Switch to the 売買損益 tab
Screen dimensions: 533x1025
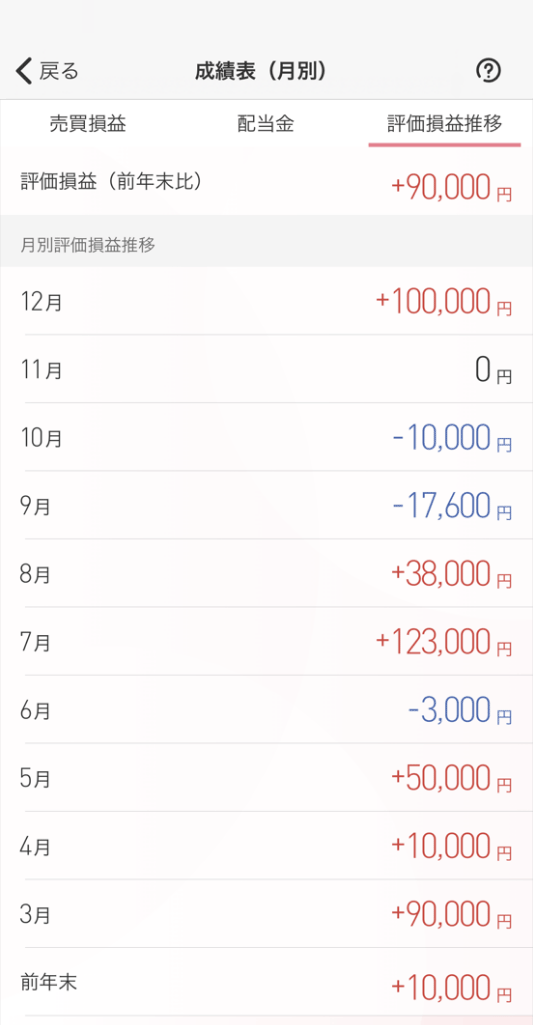[88, 124]
